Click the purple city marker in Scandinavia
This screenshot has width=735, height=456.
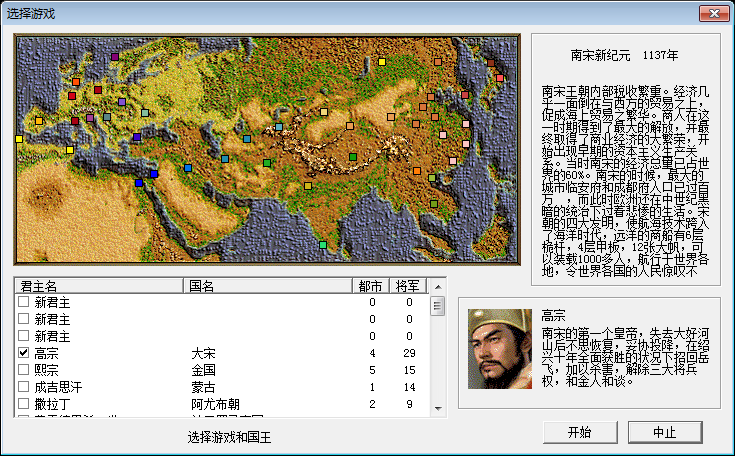pyautogui.click(x=115, y=57)
